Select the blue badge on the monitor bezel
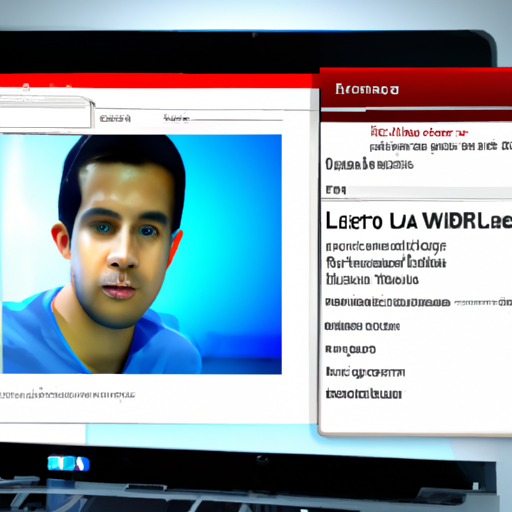 [x=68, y=463]
